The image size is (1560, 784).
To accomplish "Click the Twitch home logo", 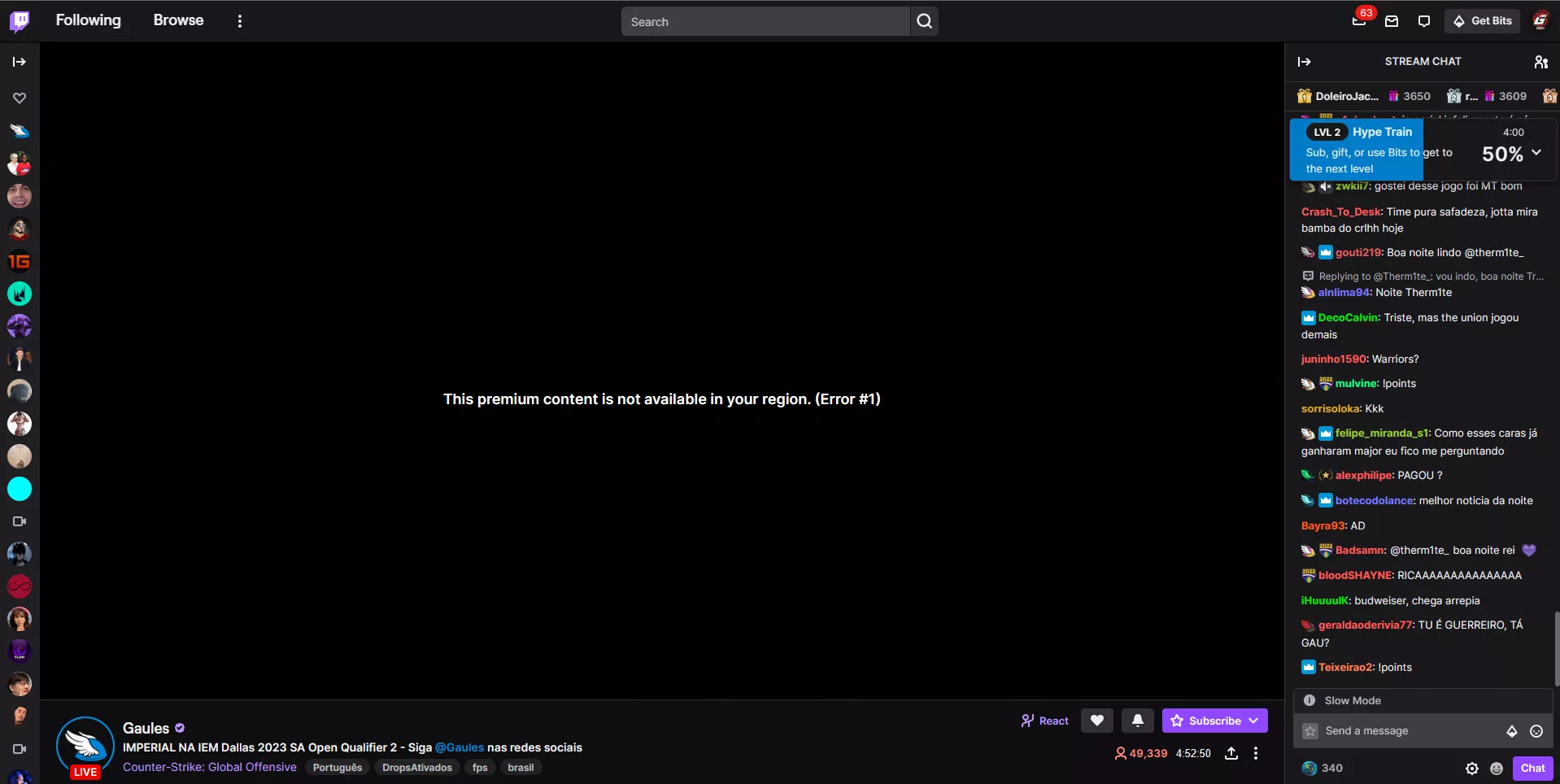I will [20, 21].
